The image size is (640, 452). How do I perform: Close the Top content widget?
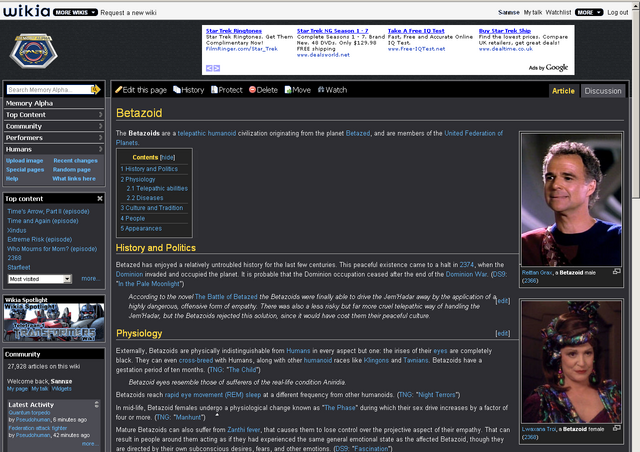click(x=100, y=198)
